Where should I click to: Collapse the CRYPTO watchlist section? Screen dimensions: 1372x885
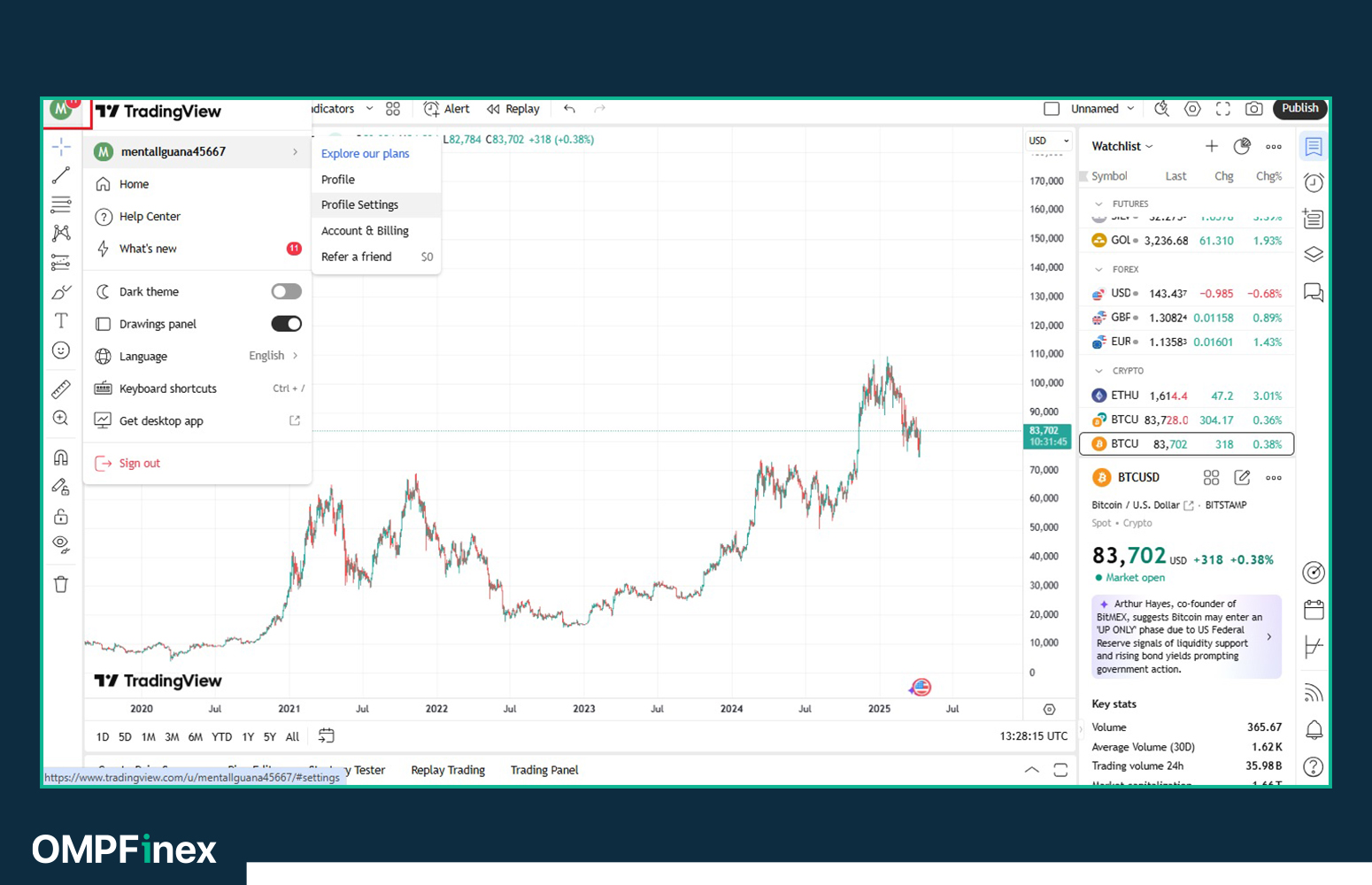[1098, 372]
